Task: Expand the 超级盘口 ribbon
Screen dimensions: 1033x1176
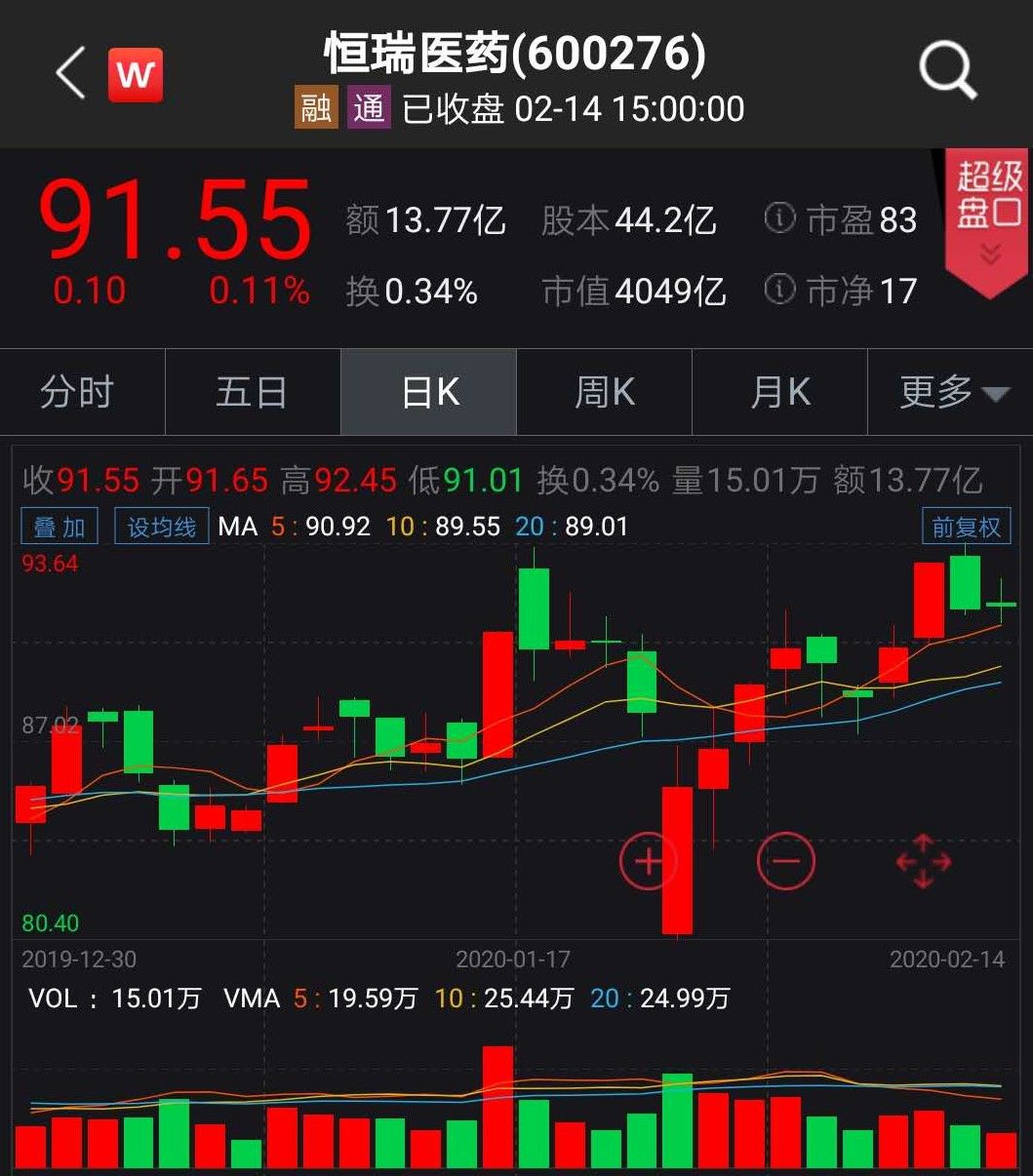Action: click(988, 222)
